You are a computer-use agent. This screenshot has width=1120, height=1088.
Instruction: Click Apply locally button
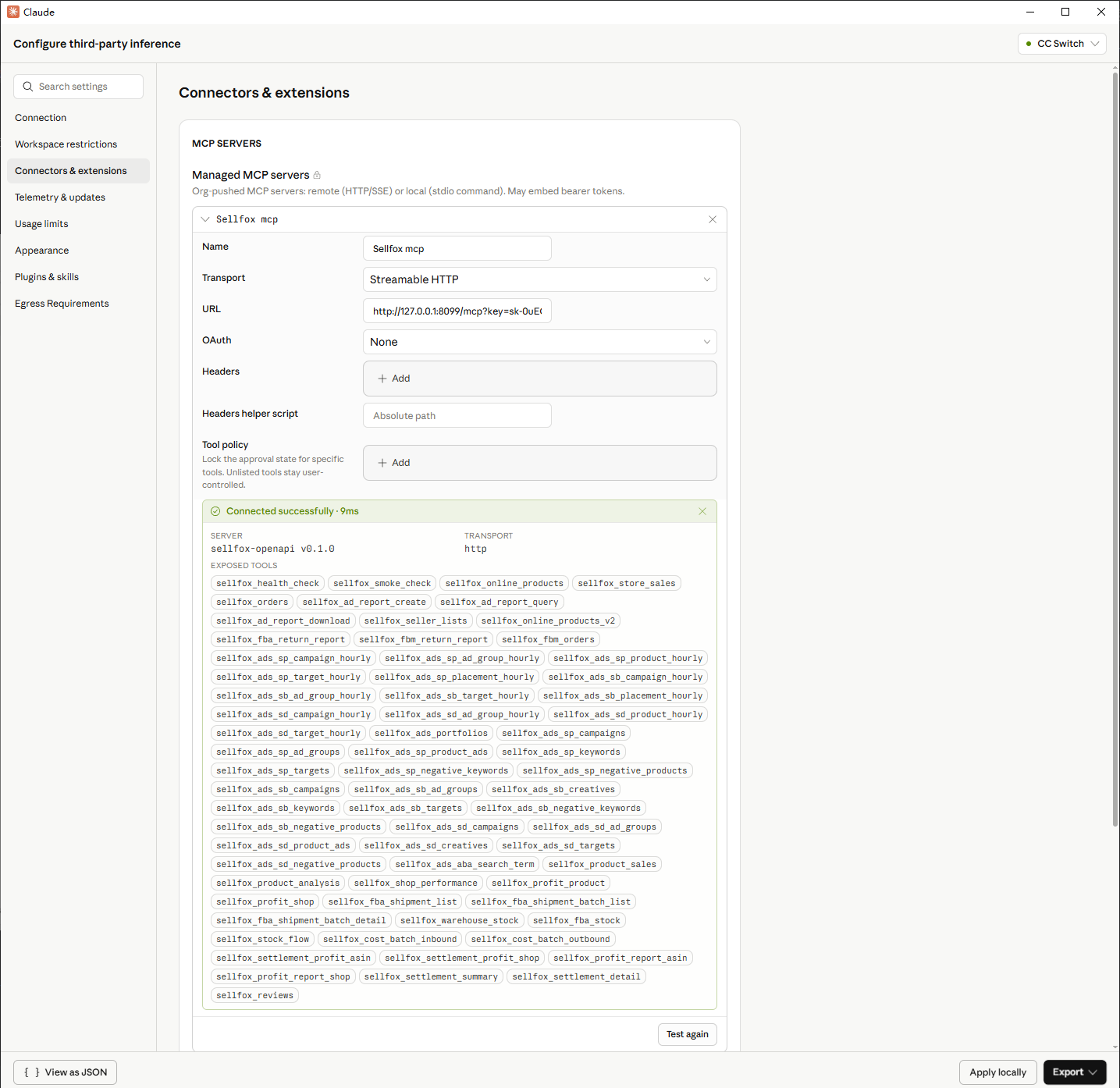coord(997,1072)
